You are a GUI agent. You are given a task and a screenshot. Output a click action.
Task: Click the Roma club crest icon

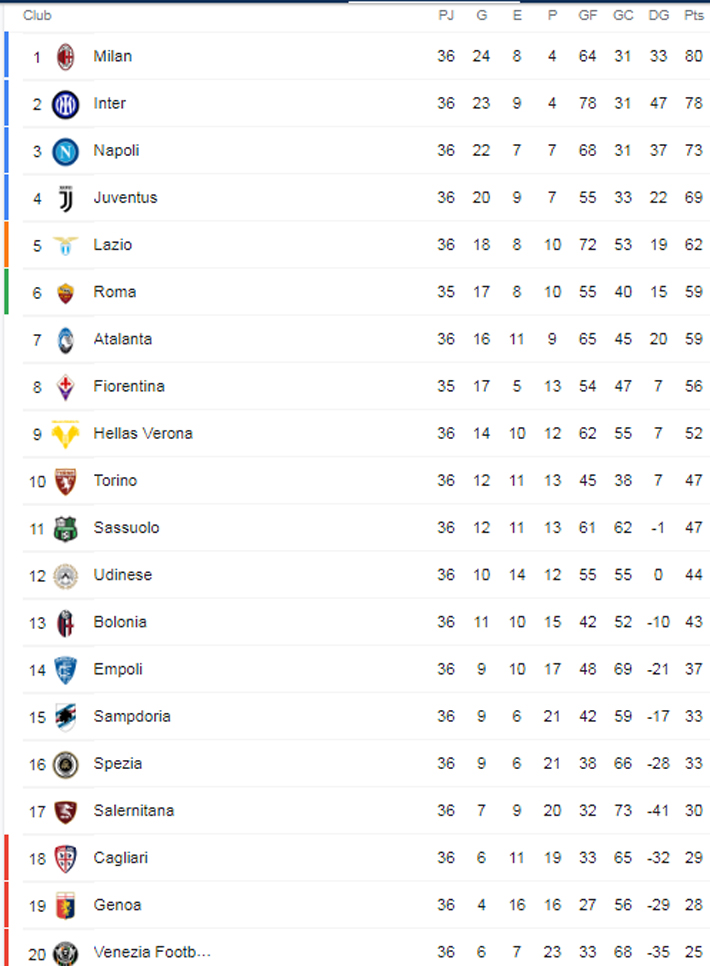pyautogui.click(x=65, y=292)
